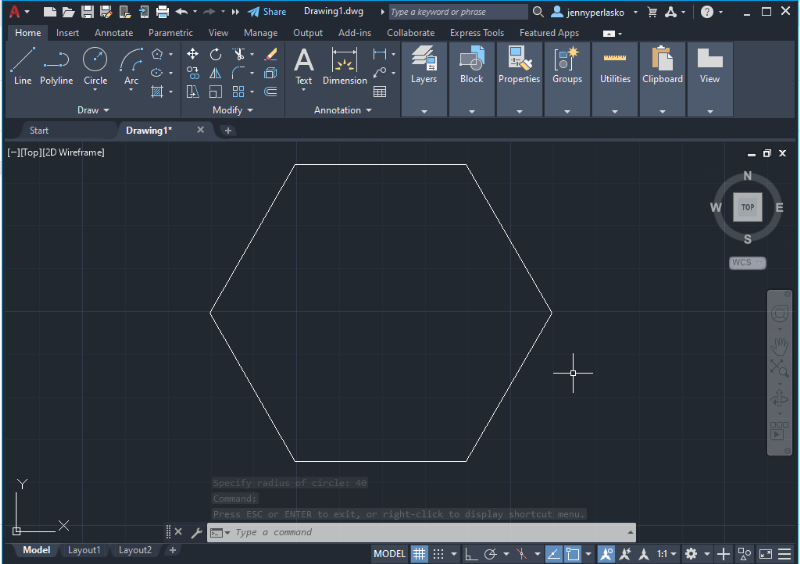Toggle the drawing grid display in status bar
Image resolution: width=800 pixels, height=564 pixels.
[x=419, y=554]
